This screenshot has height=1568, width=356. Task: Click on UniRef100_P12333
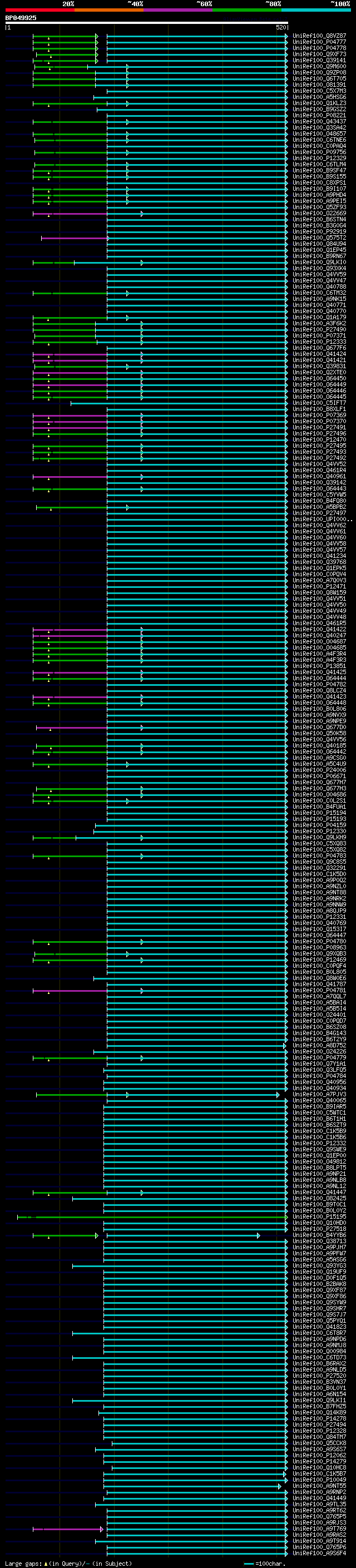click(319, 342)
